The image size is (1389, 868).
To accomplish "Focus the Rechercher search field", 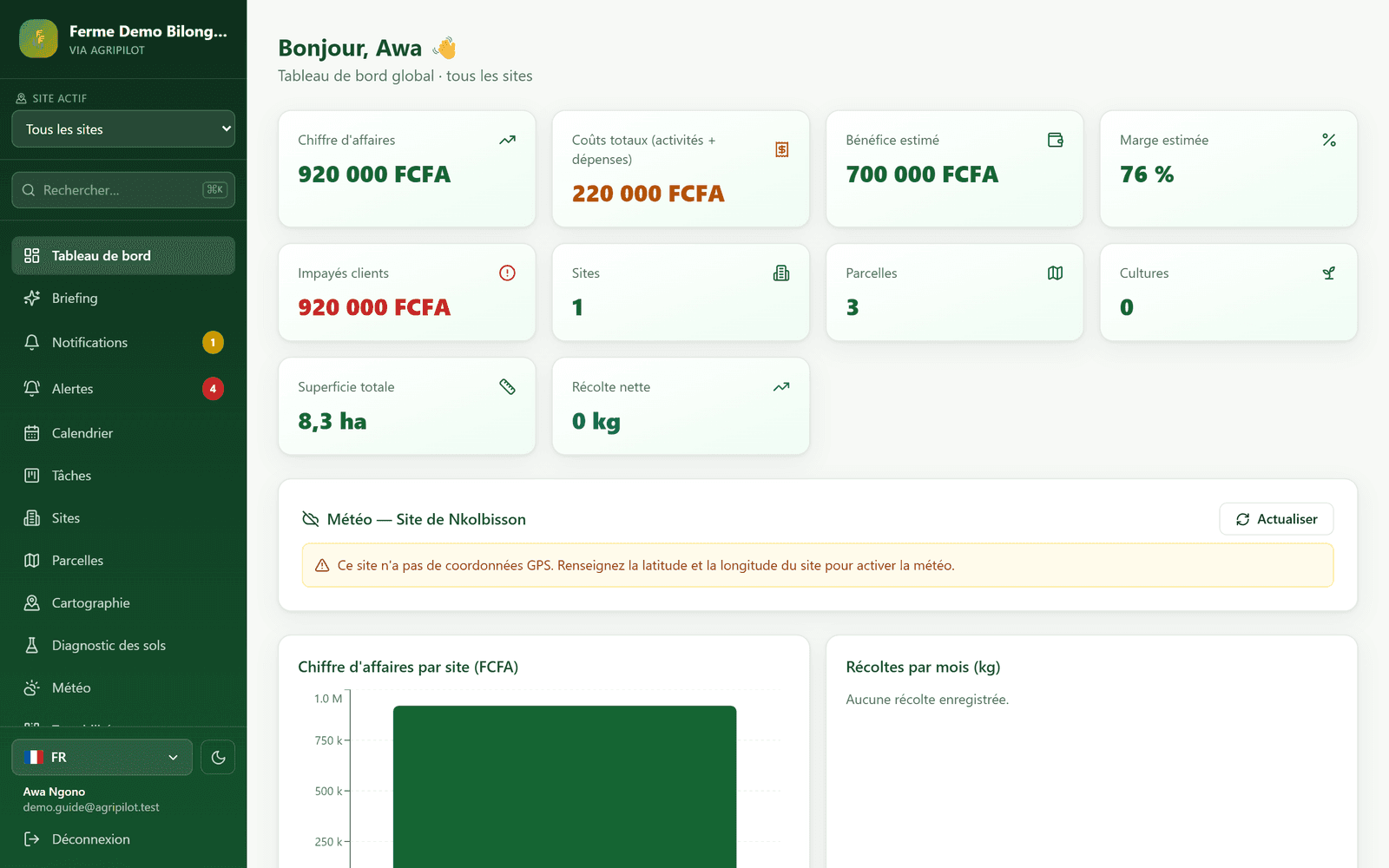I will [x=123, y=190].
